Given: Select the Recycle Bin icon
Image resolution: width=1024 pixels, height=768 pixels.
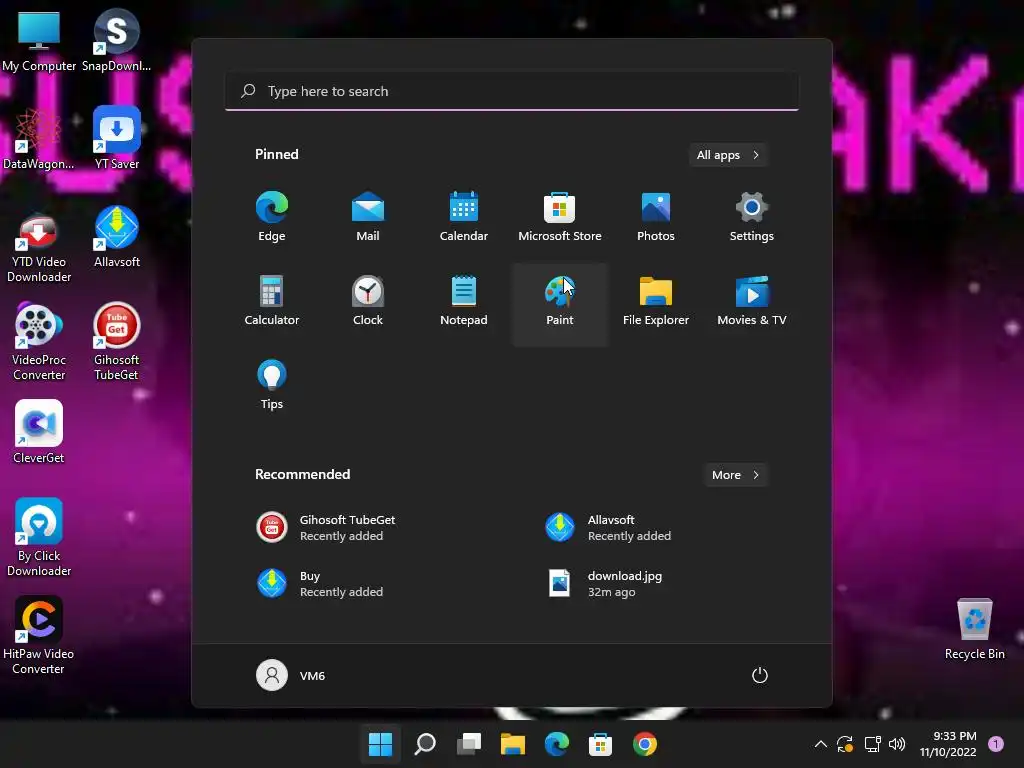Looking at the screenshot, I should 974,630.
